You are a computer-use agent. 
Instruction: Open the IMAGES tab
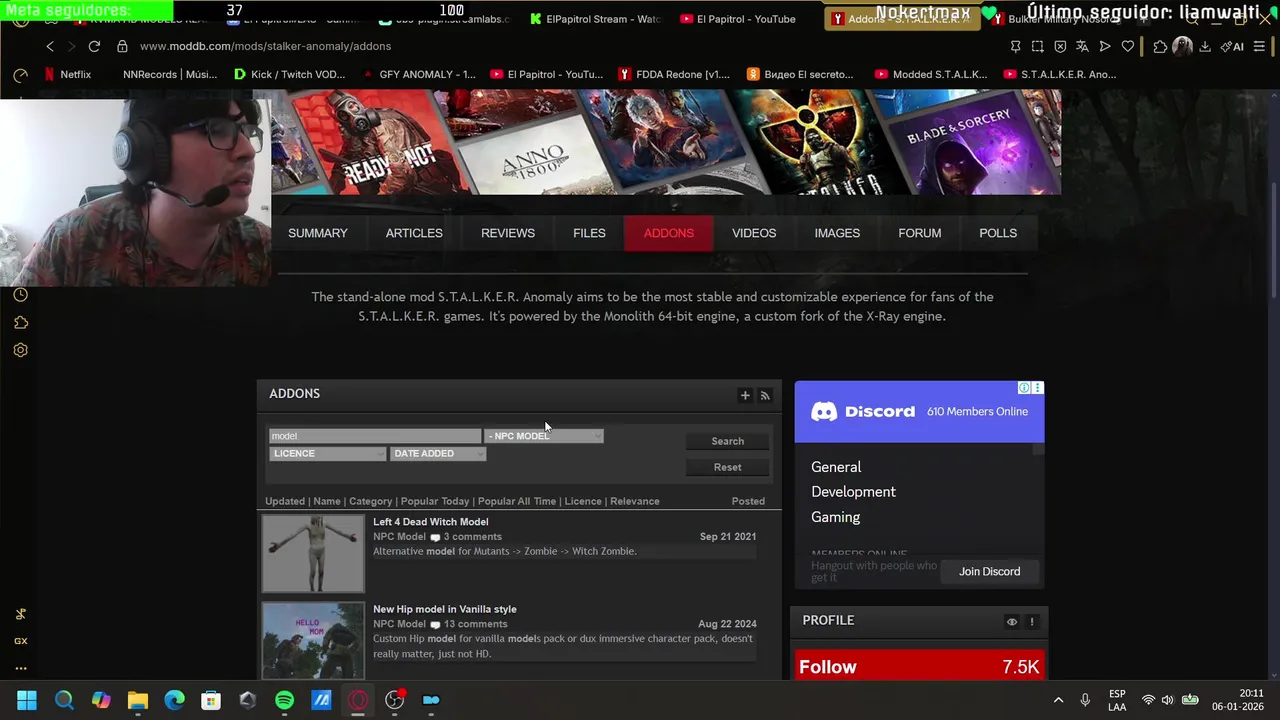point(837,233)
